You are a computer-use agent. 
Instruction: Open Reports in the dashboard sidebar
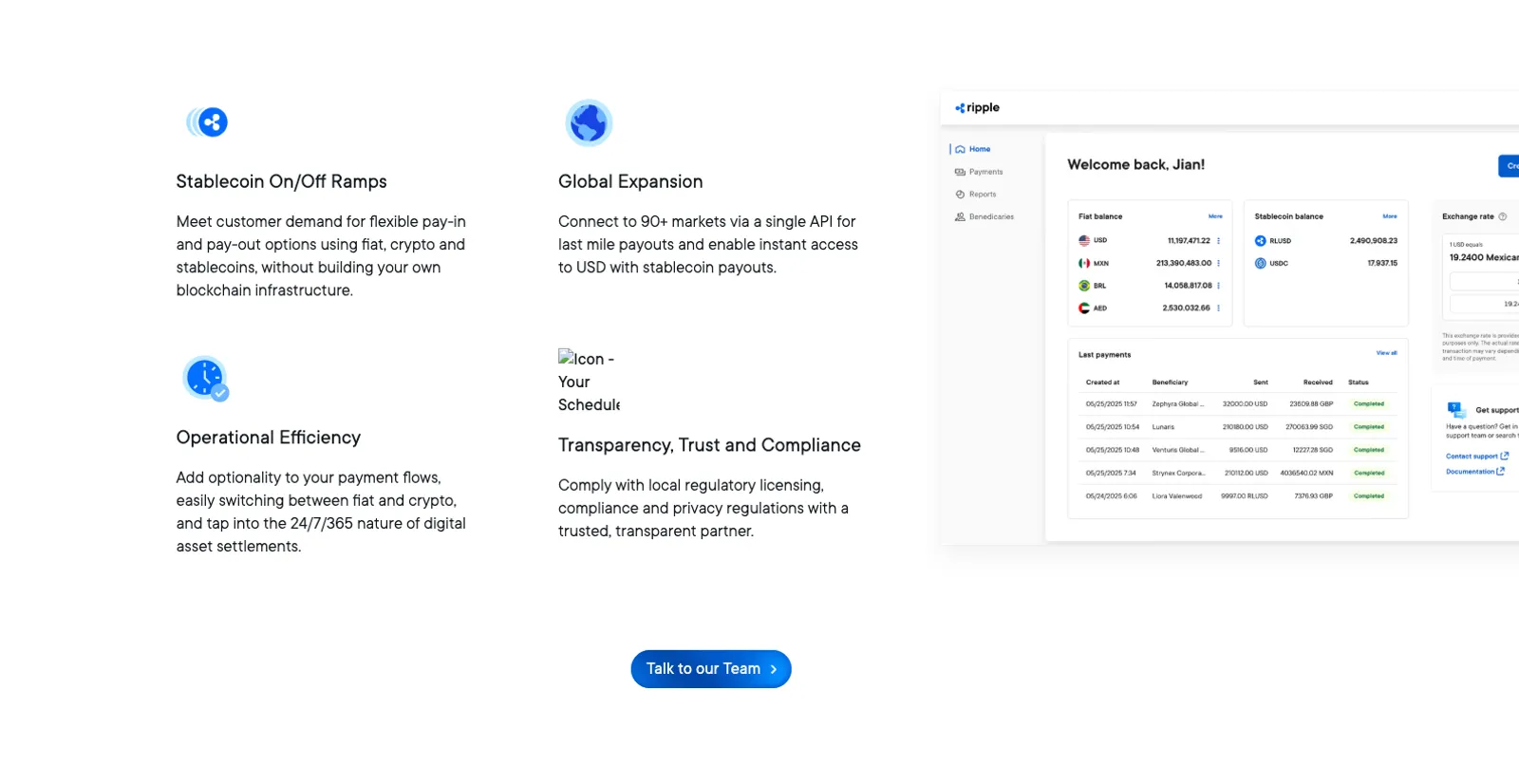coord(976,195)
